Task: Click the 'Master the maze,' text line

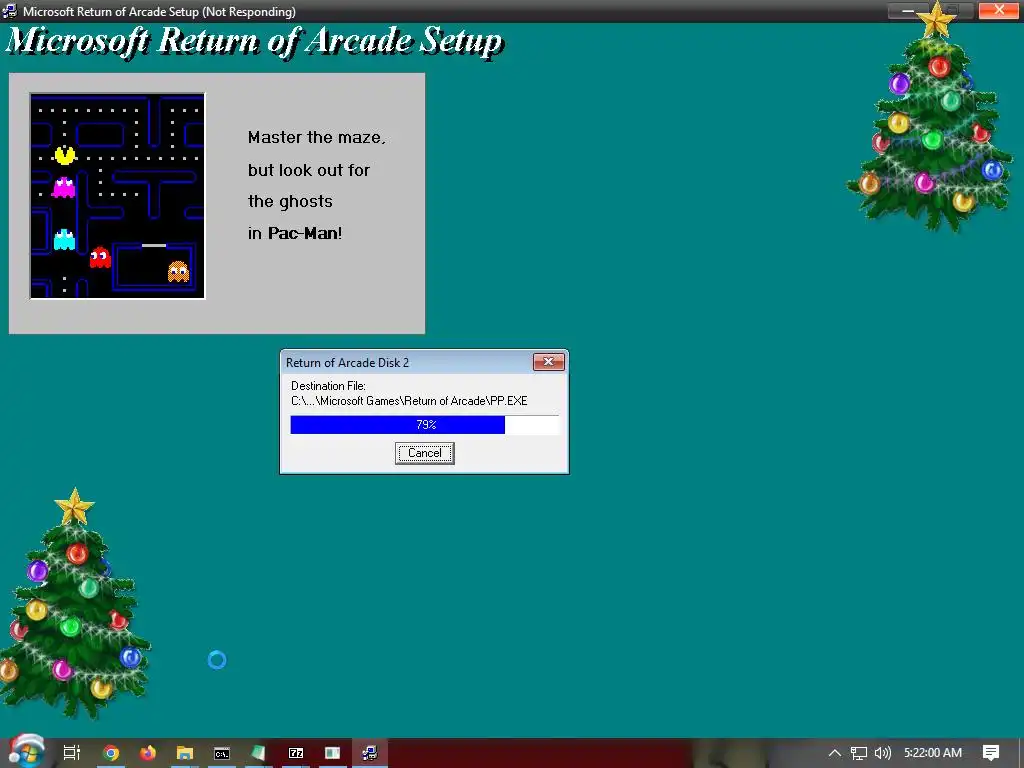Action: (317, 138)
